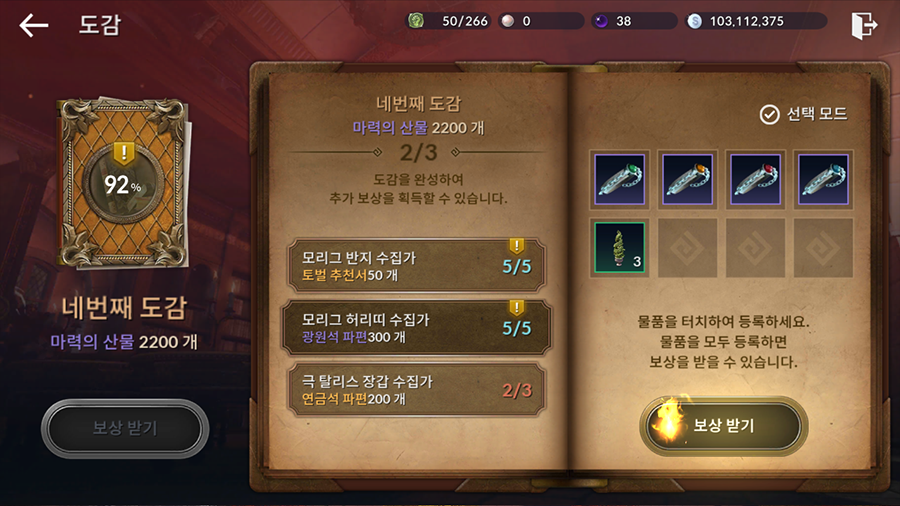This screenshot has width=900, height=506.
Task: Click the grey 보상 받기 button under book
Action: pyautogui.click(x=125, y=428)
